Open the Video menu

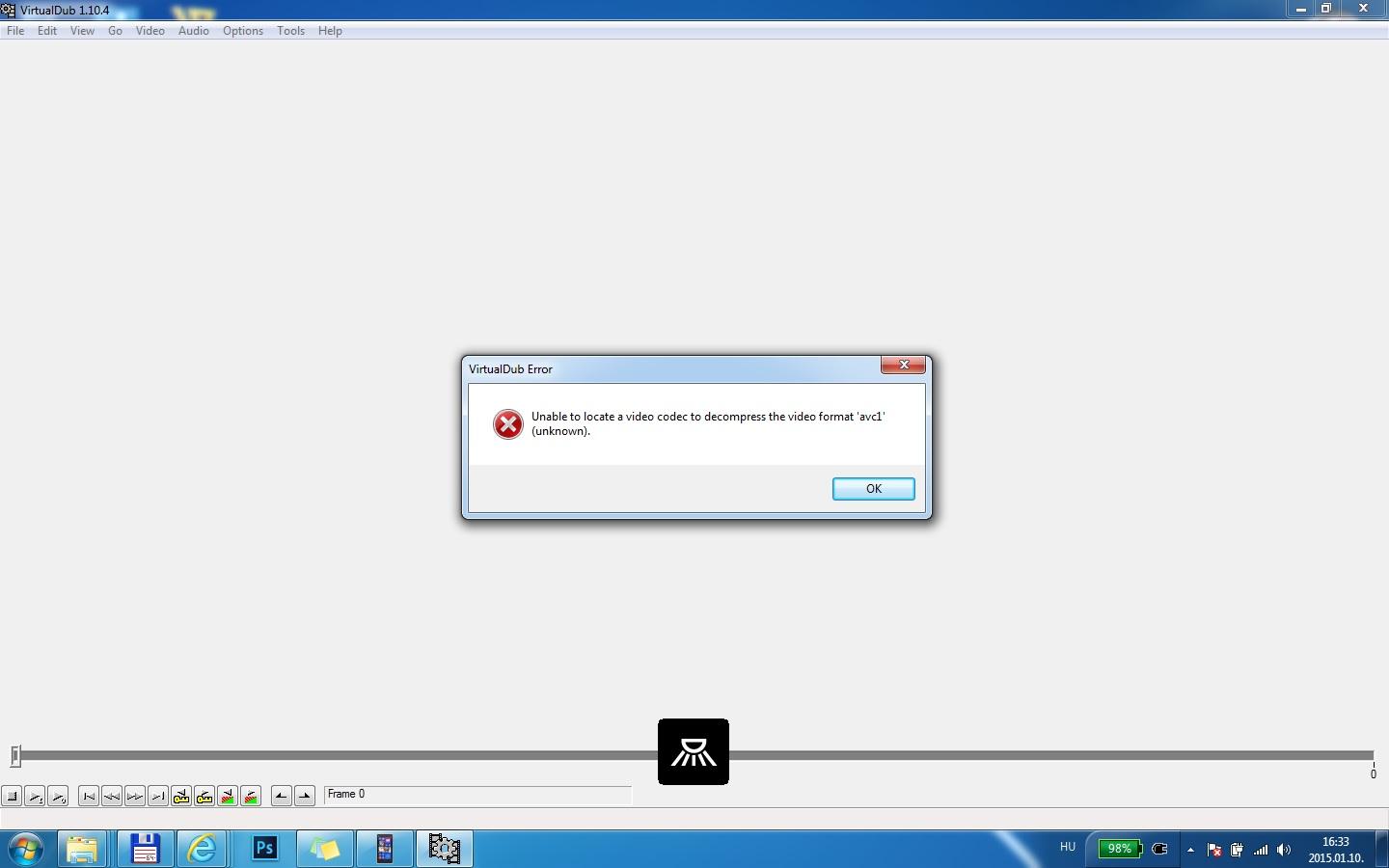point(150,31)
